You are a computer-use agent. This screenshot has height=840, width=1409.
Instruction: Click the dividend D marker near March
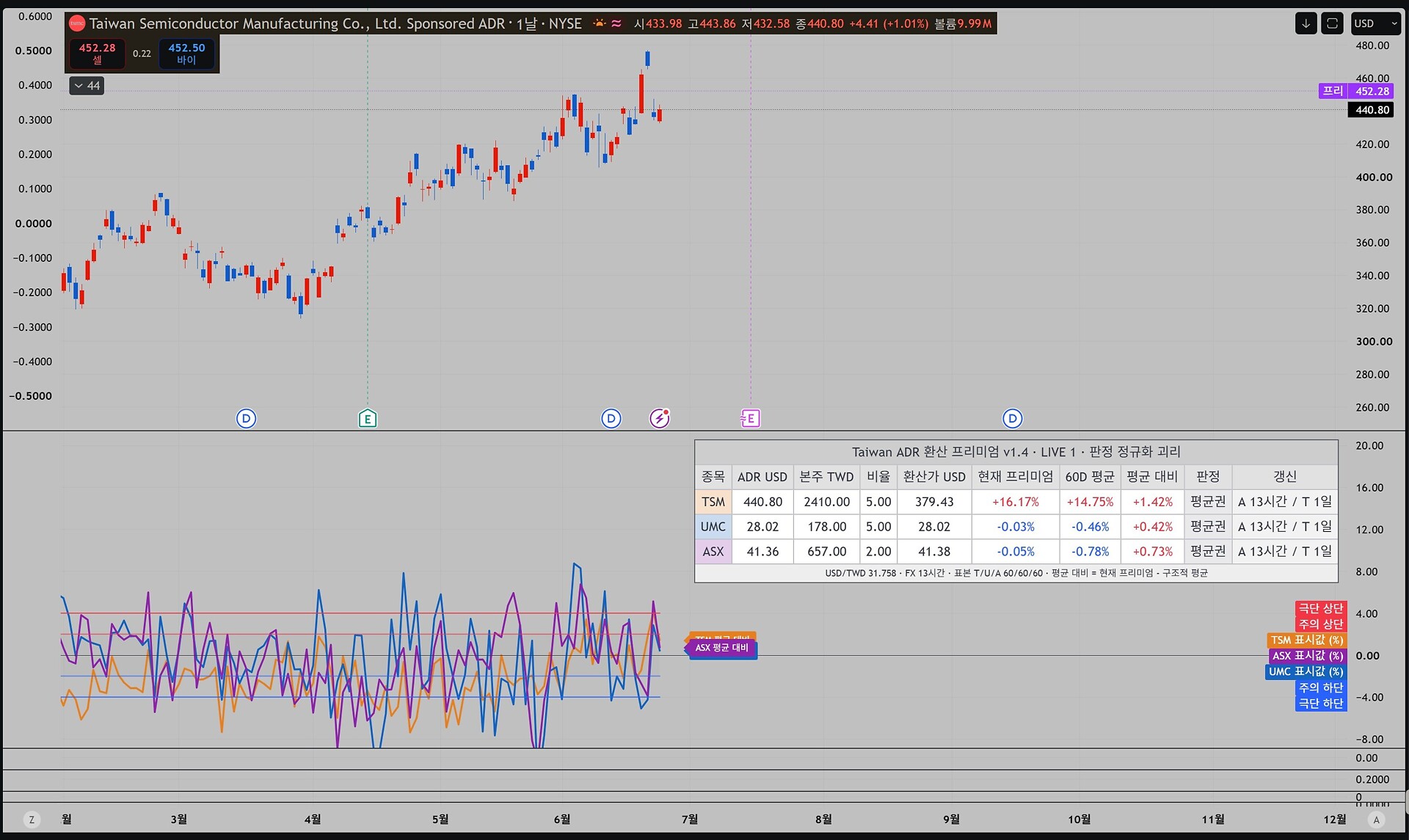[x=246, y=419]
